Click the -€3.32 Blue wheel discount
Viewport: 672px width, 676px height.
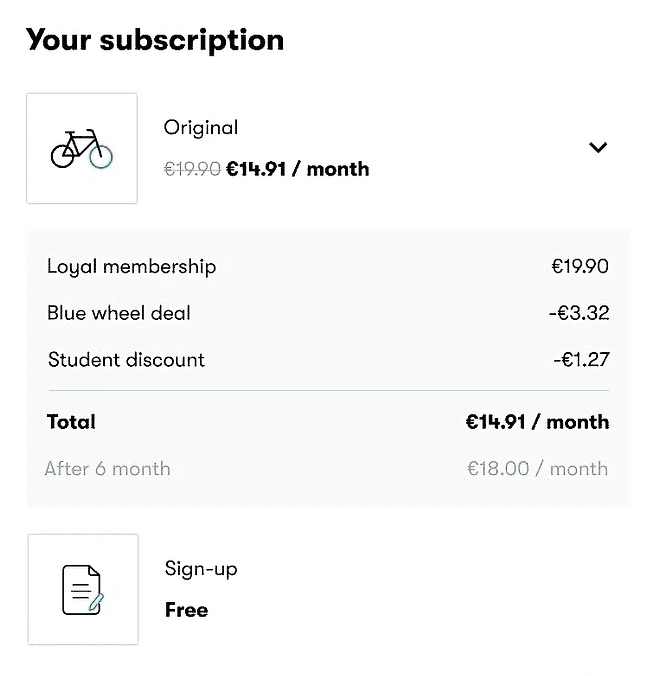pyautogui.click(x=579, y=313)
